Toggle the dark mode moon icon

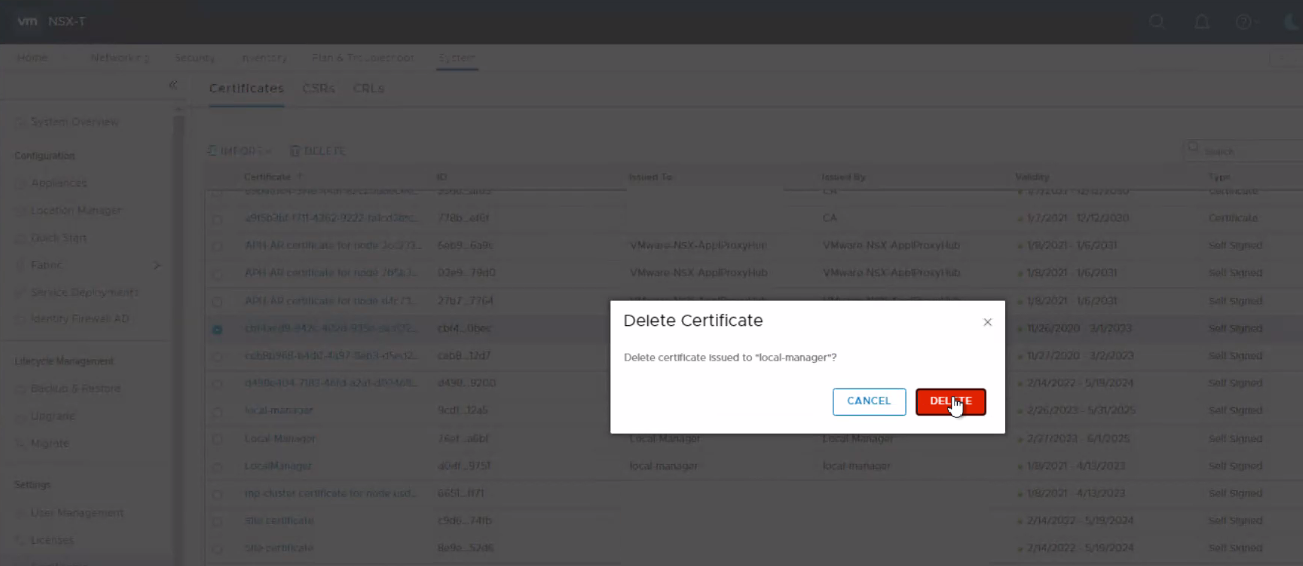[x=1291, y=22]
